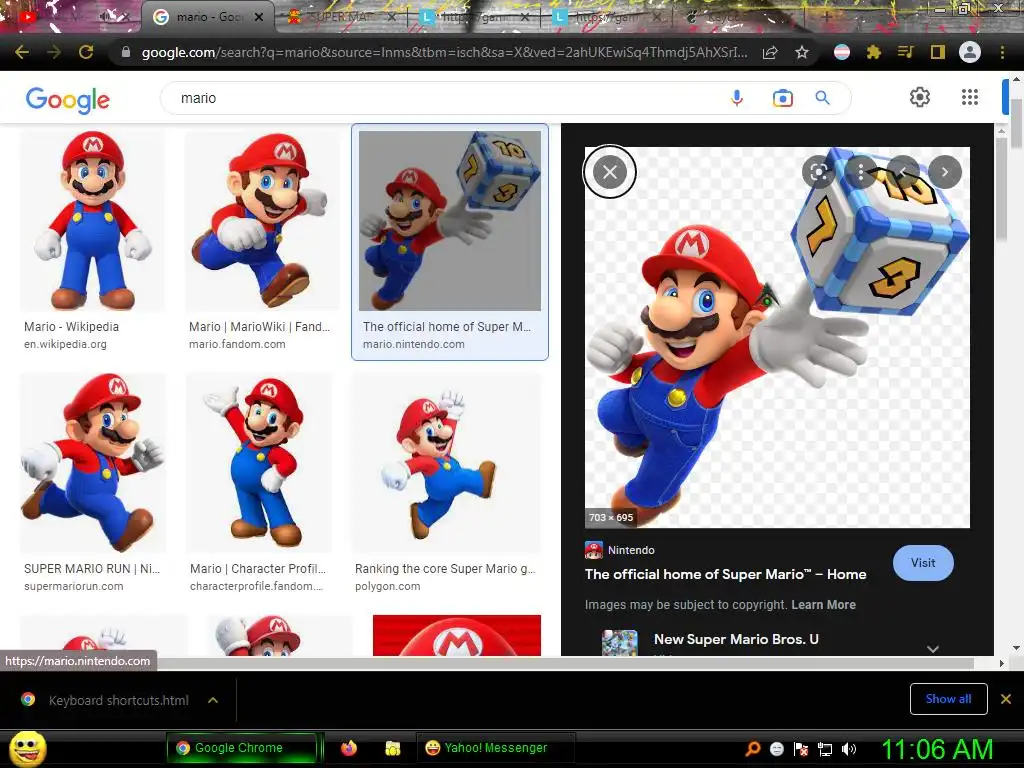Close the mario Google tab
This screenshot has height=768, width=1024.
pyautogui.click(x=259, y=17)
